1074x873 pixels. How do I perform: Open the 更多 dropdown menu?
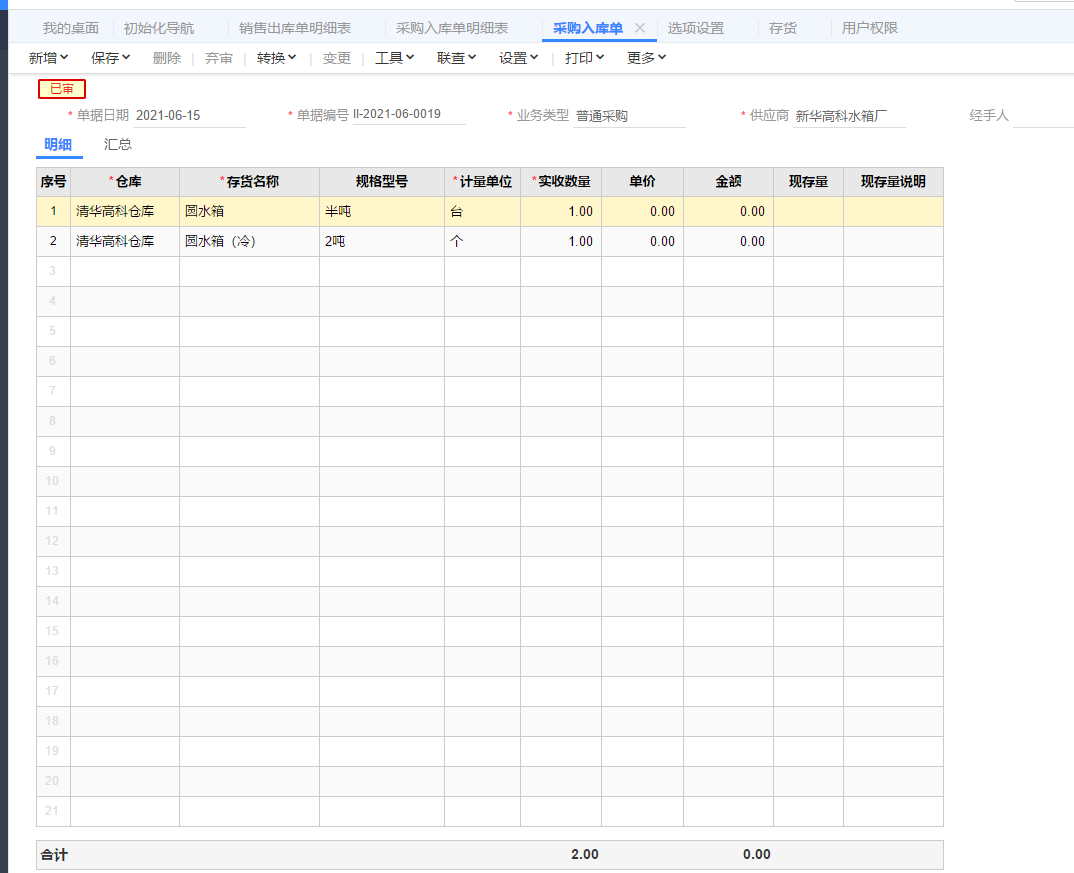coord(647,58)
